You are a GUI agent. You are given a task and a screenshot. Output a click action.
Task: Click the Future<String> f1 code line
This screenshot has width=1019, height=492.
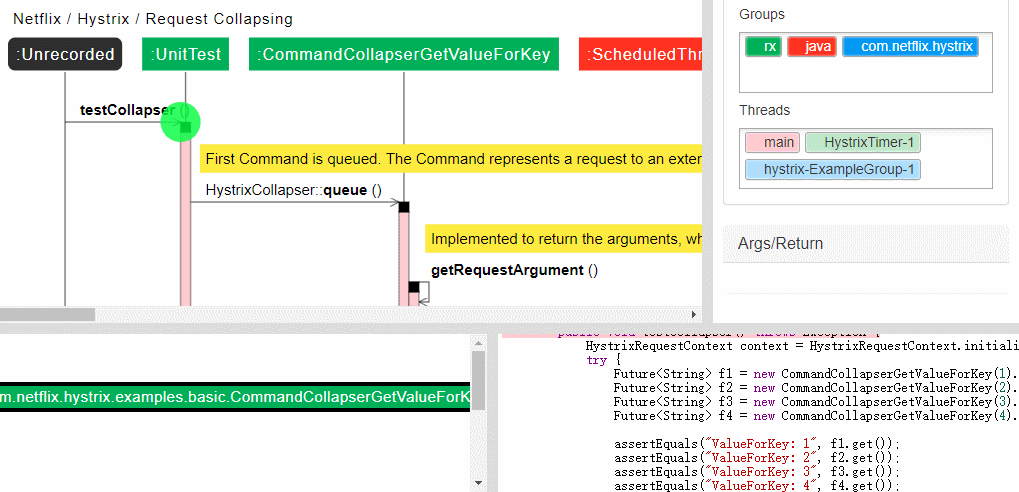[x=816, y=374]
